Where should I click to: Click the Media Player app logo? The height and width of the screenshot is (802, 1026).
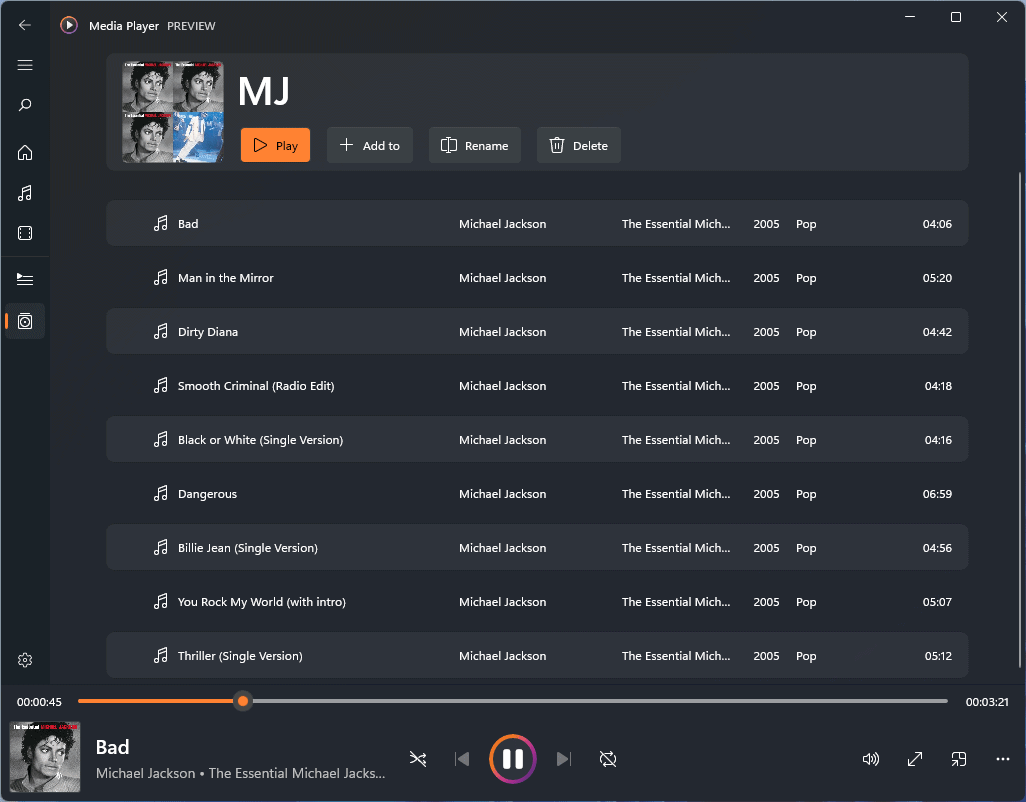(69, 26)
